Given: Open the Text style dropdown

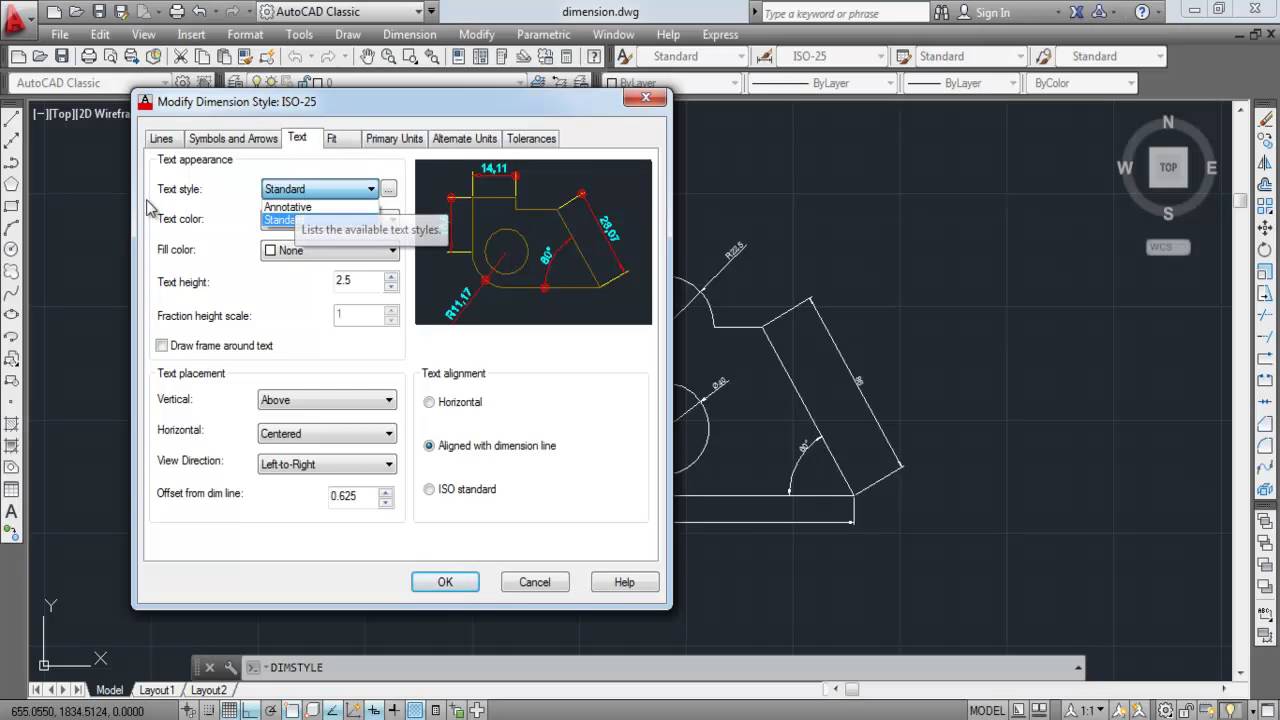Looking at the screenshot, I should (x=320, y=189).
